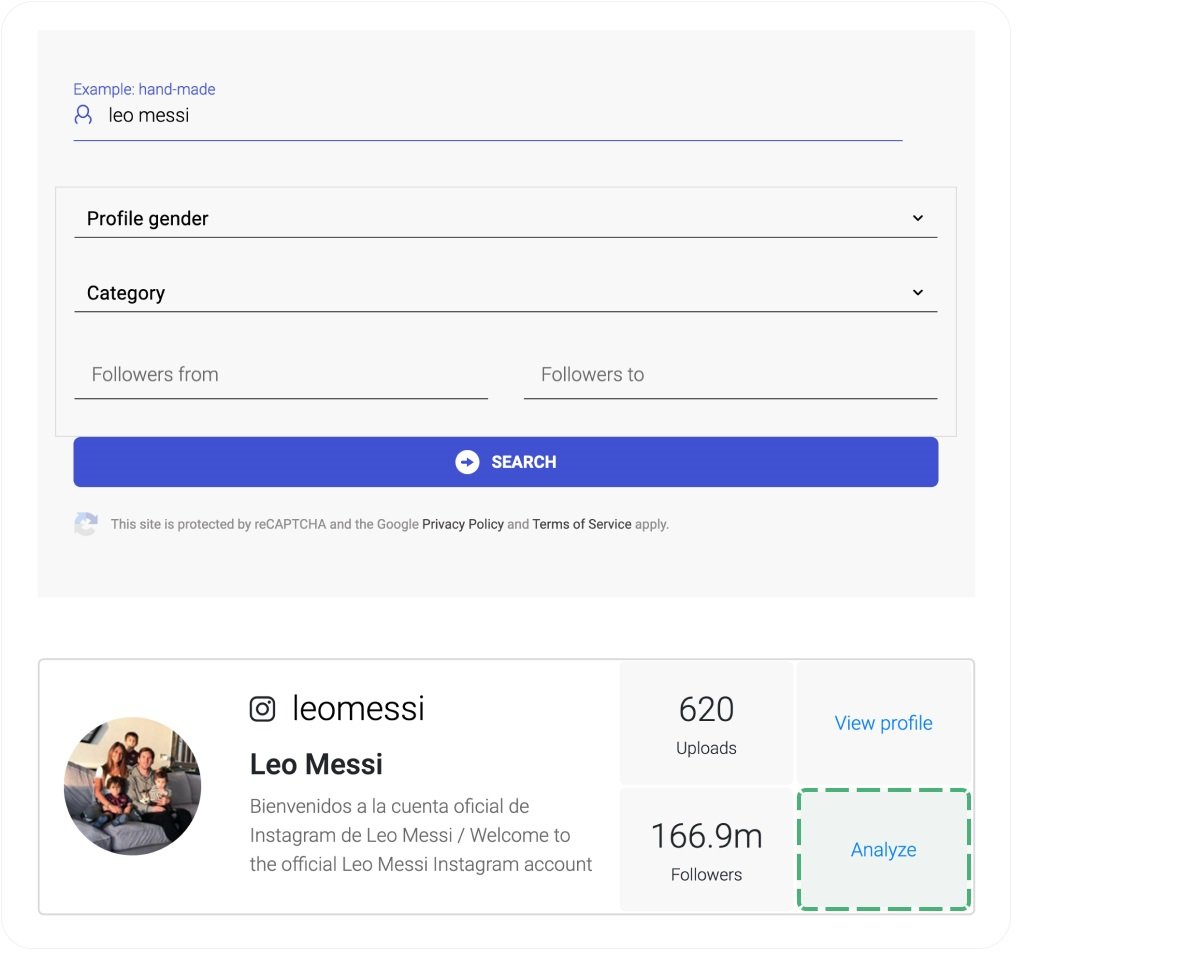Click the Instagram logo next to leomessi
The width and height of the screenshot is (1200, 963).
(x=262, y=709)
